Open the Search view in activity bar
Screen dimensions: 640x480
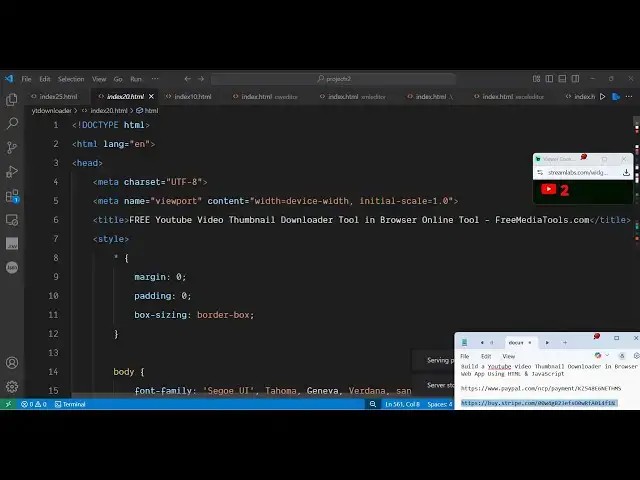[x=12, y=123]
